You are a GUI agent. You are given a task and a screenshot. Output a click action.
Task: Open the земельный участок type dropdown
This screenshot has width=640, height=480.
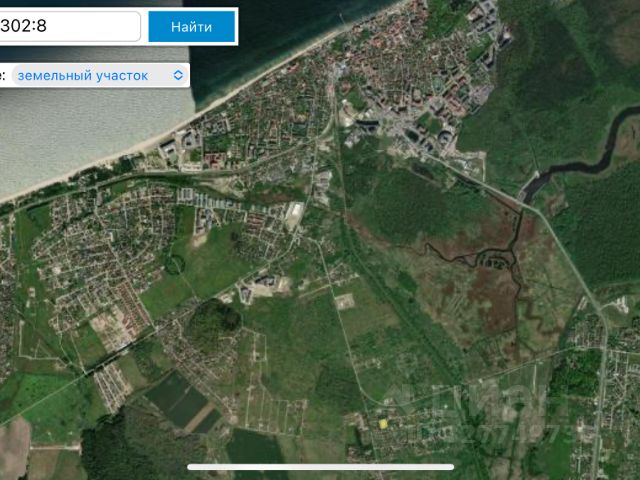click(x=100, y=76)
